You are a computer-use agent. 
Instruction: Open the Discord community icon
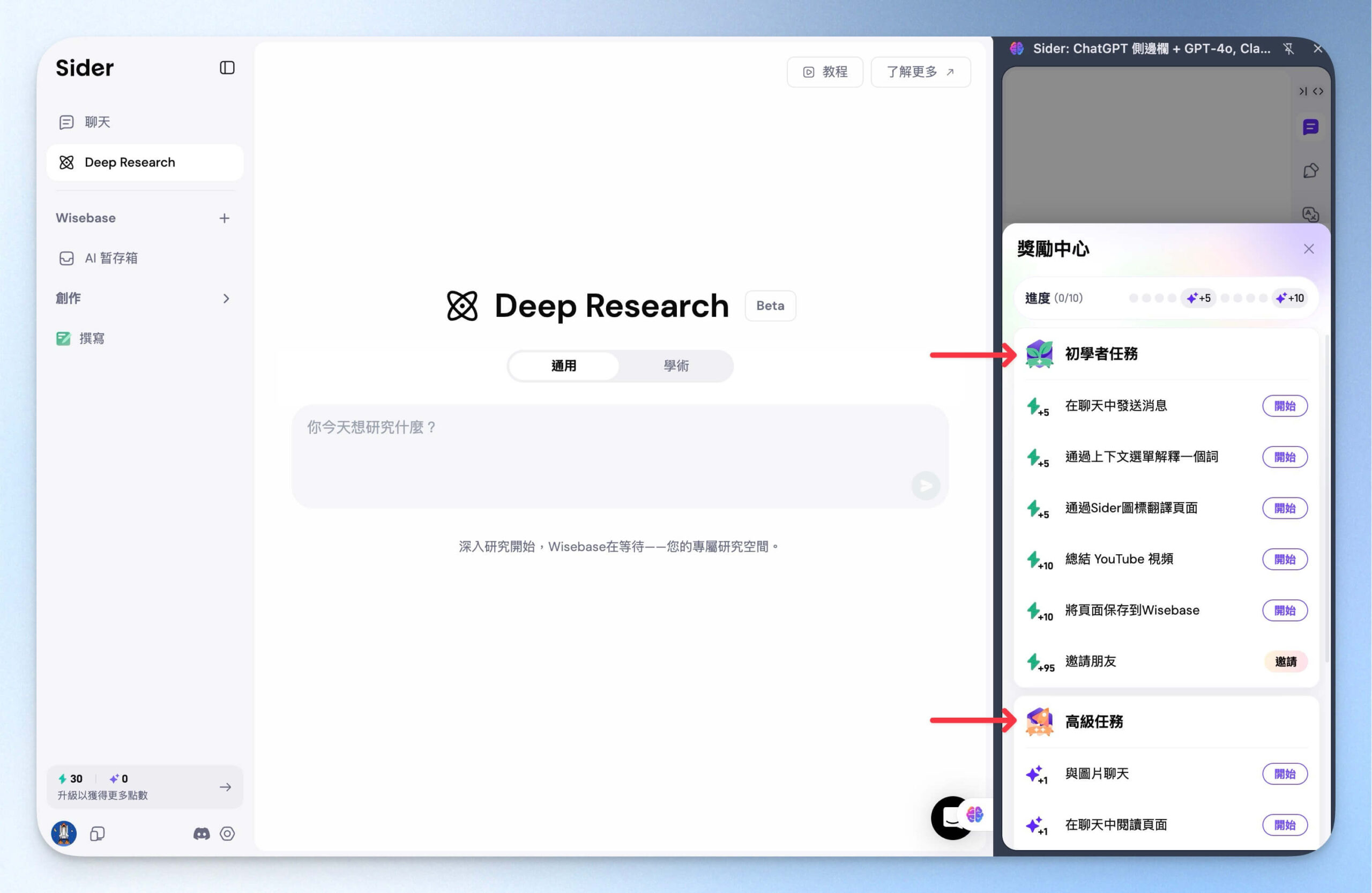(201, 834)
